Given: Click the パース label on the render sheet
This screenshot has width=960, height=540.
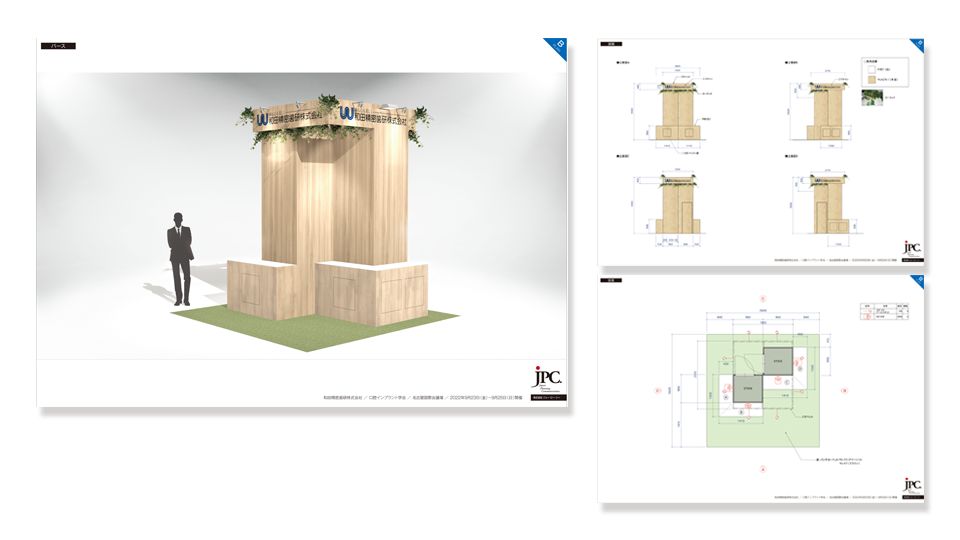Looking at the screenshot, I should (x=58, y=46).
